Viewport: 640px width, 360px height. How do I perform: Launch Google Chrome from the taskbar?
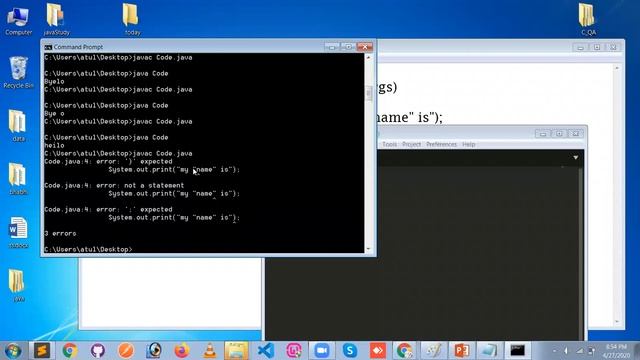[x=70, y=351]
